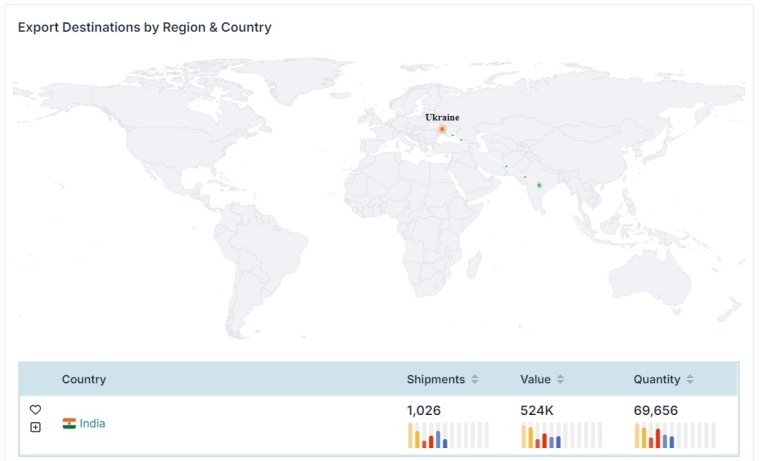Image resolution: width=760 pixels, height=461 pixels.
Task: Sort by Shipments using sort arrows
Action: pyautogui.click(x=475, y=379)
